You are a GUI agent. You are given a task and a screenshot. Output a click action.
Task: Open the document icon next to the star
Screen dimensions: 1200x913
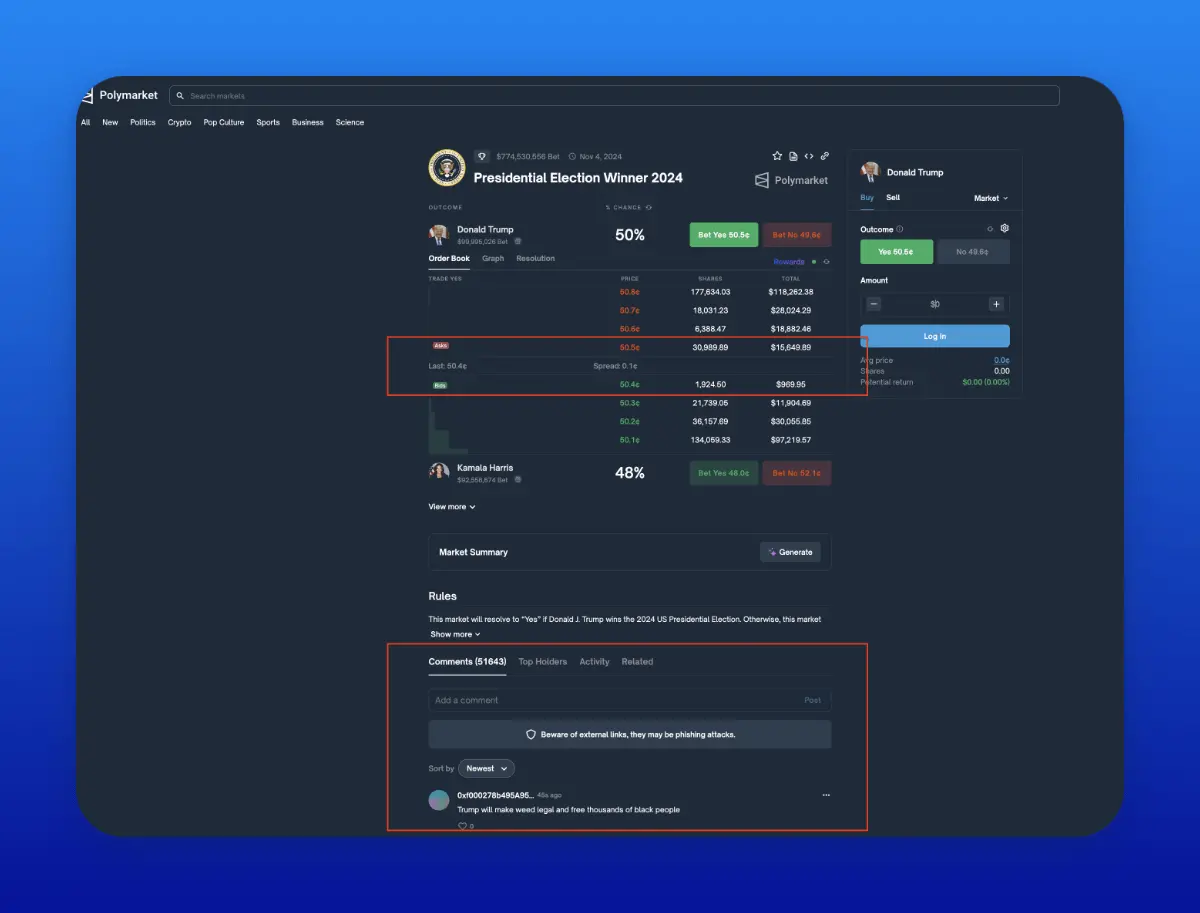point(793,156)
